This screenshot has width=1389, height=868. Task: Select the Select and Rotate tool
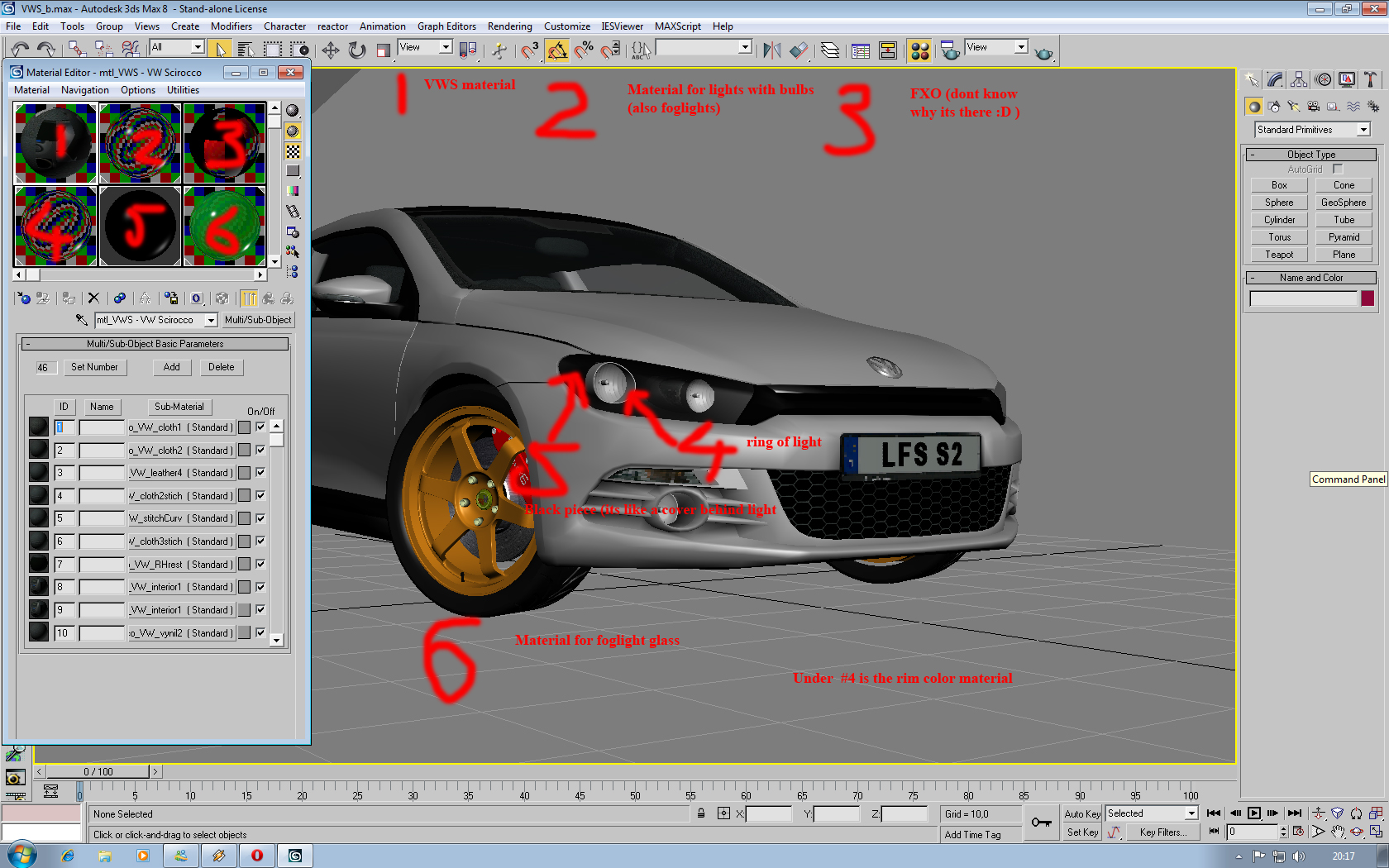pos(357,50)
